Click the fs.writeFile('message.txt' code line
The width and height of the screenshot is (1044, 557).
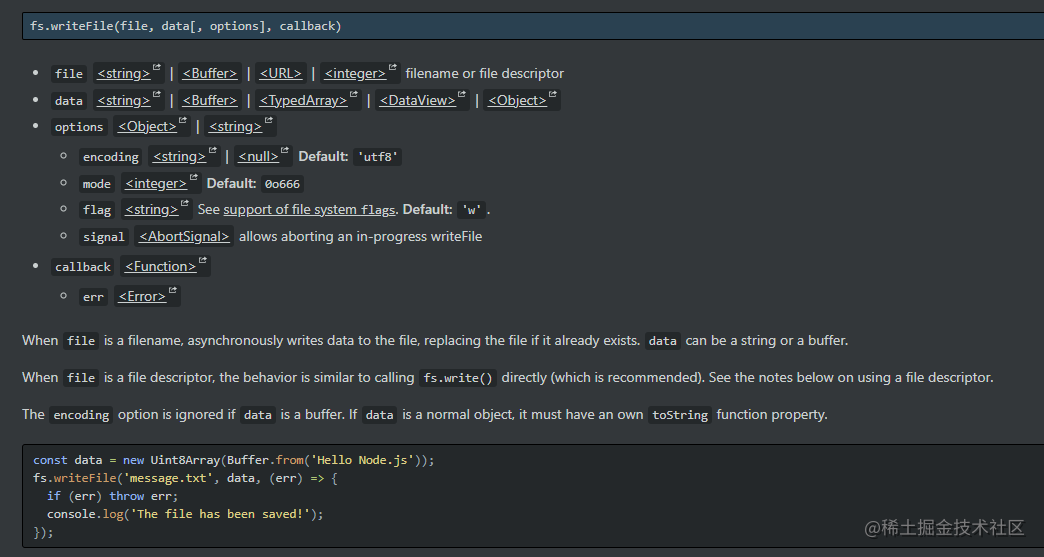(186, 478)
